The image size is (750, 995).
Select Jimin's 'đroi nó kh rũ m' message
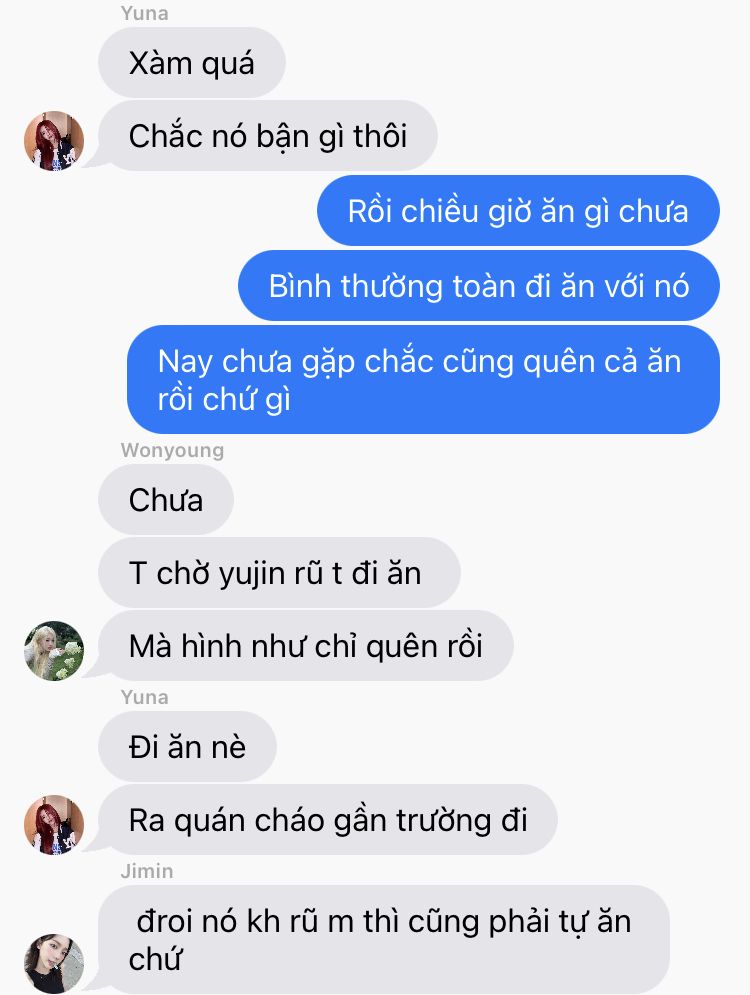[x=384, y=939]
